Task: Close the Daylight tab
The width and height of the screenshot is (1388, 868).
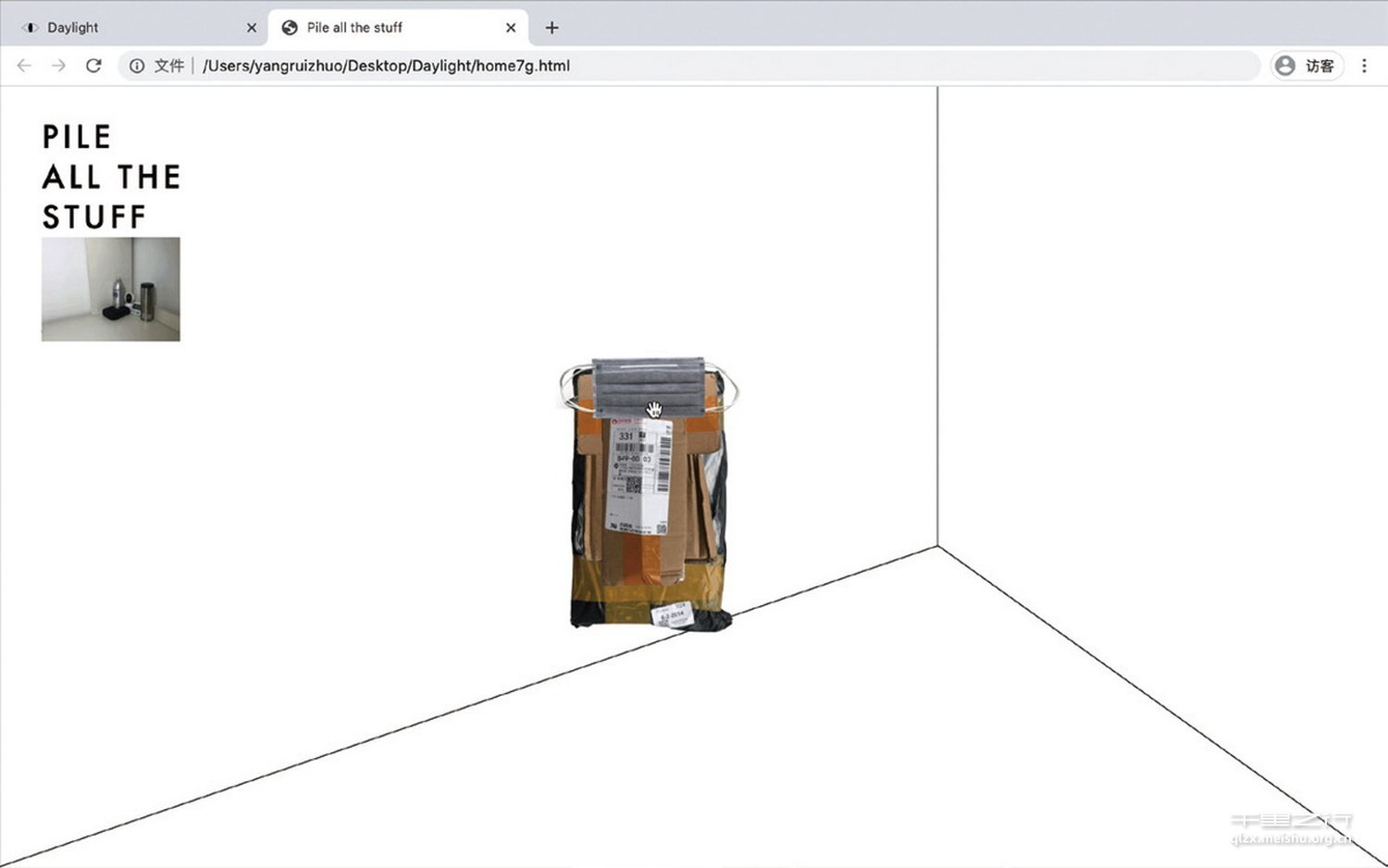Action: pos(252,28)
